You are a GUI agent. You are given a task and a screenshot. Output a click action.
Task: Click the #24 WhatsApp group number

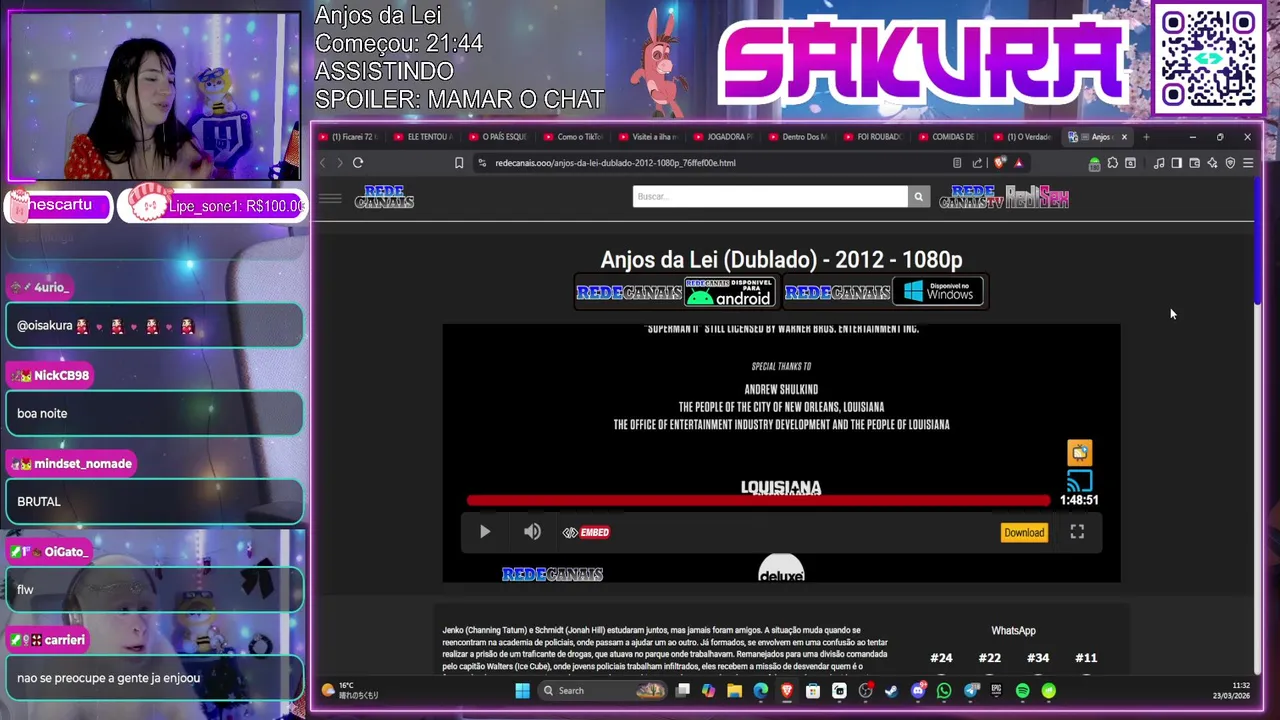coord(941,657)
